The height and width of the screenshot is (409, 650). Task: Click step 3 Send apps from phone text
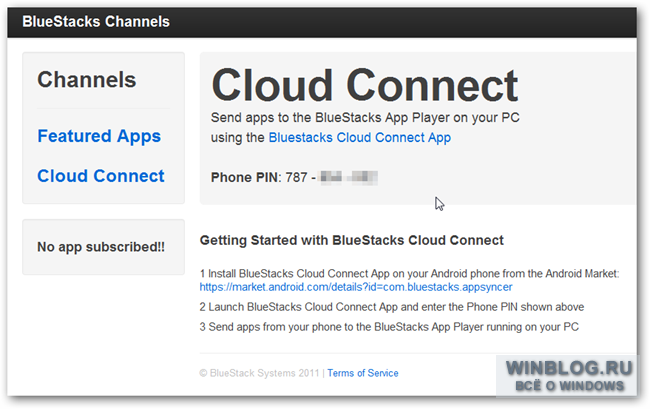(x=389, y=327)
